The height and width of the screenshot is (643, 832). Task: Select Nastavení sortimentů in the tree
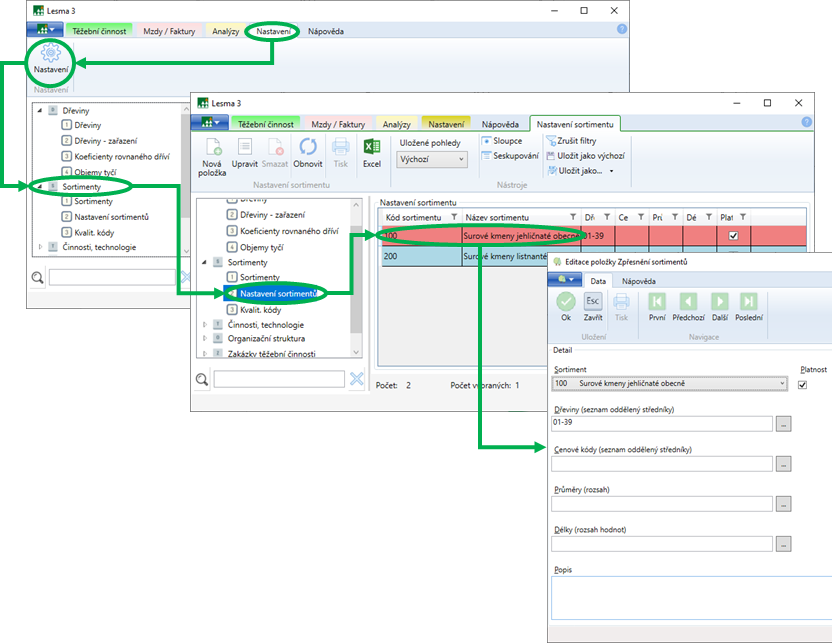(279, 293)
